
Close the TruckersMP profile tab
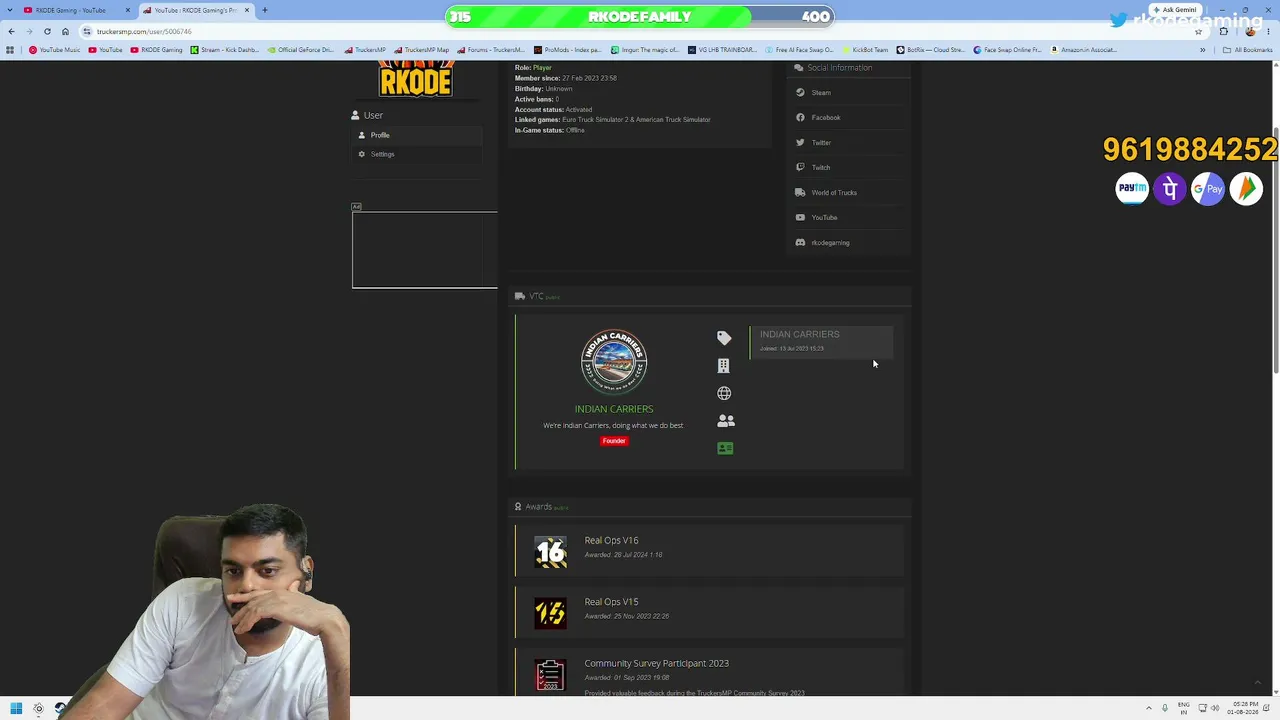pos(247,10)
